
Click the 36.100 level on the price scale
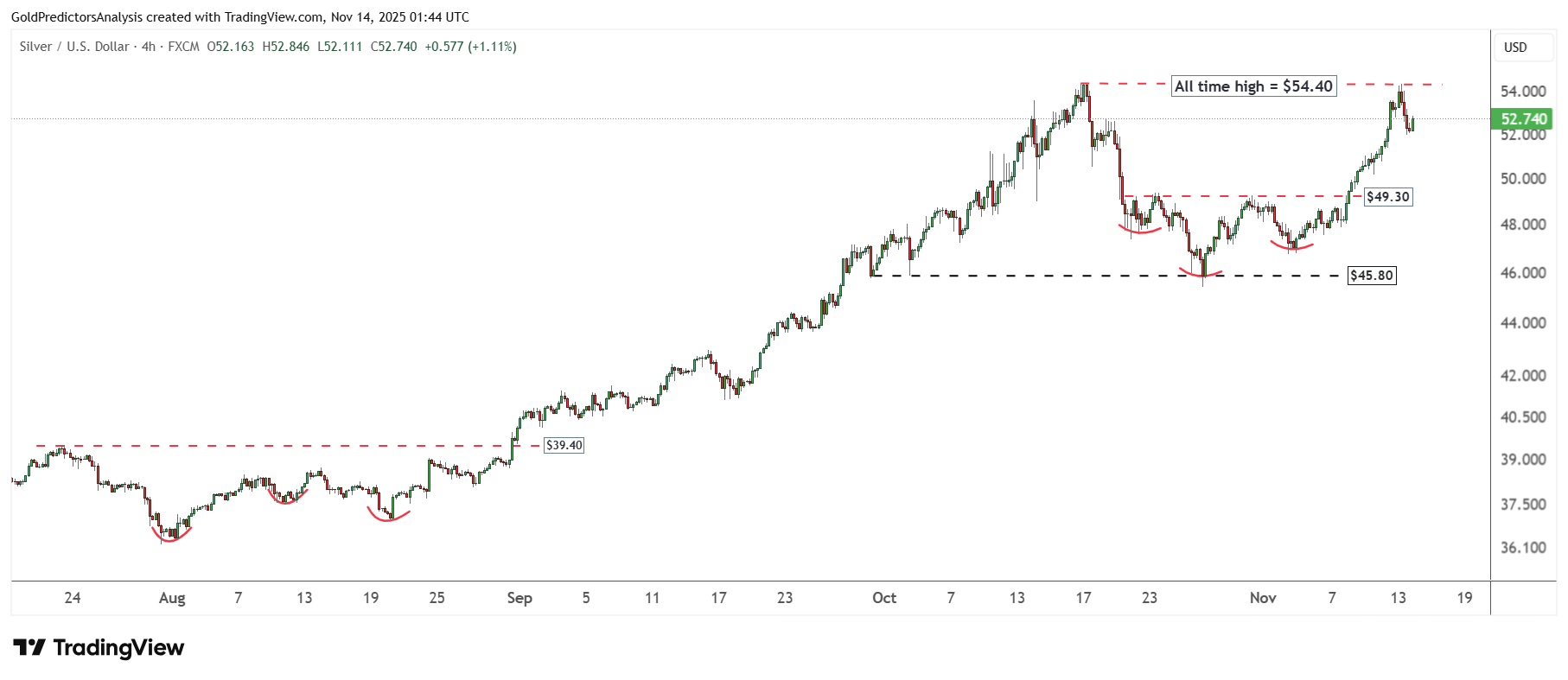click(x=1523, y=548)
